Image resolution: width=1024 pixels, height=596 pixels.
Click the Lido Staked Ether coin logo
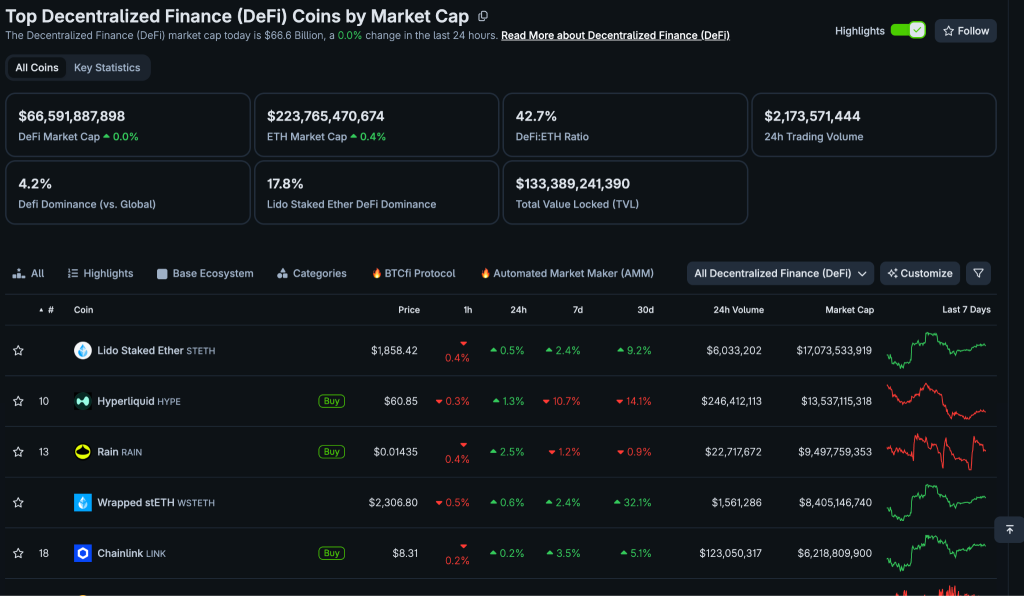coord(83,351)
